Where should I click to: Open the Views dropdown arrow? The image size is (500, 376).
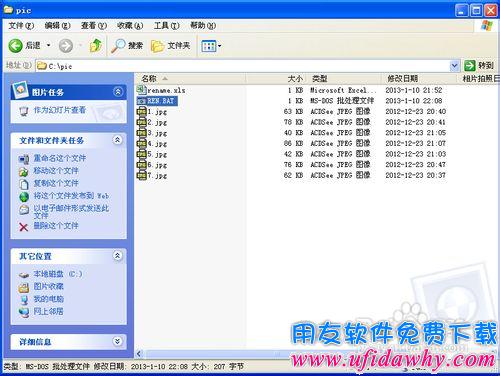220,46
